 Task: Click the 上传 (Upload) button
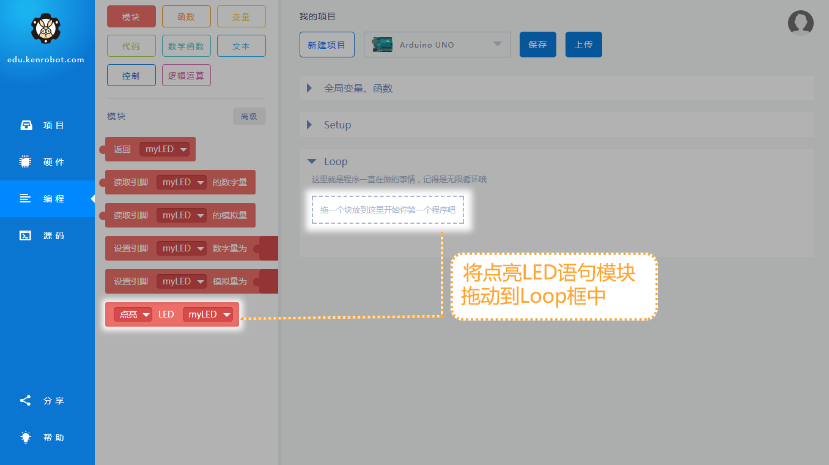tap(583, 44)
